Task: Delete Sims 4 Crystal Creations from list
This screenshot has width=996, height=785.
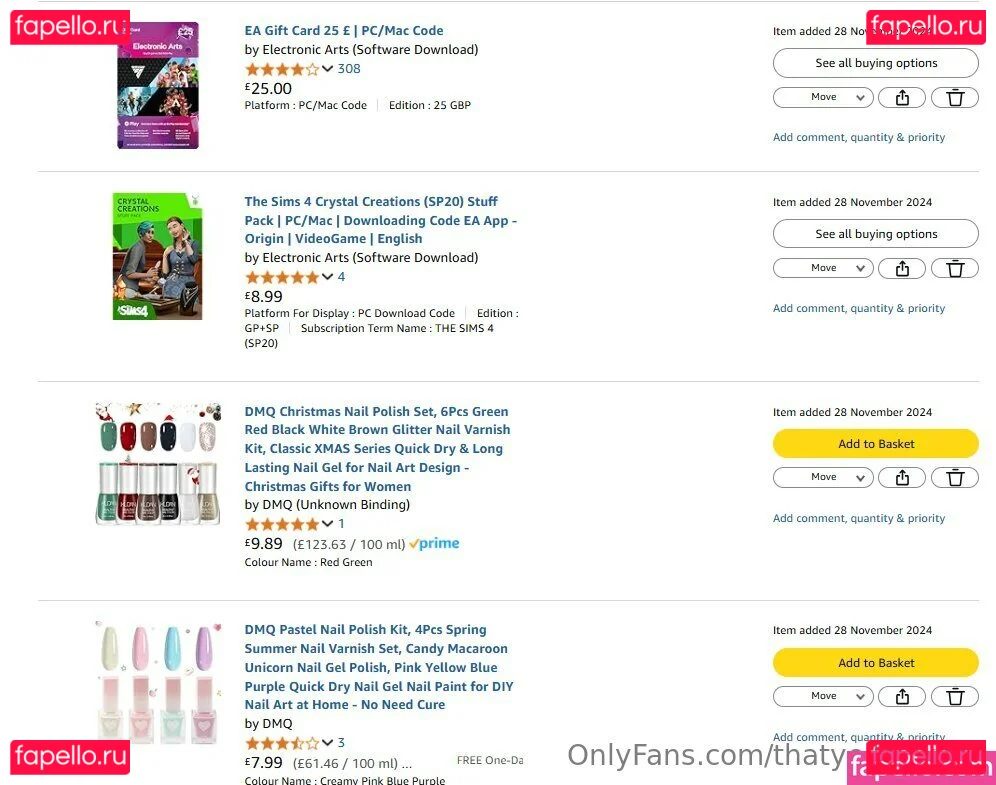Action: tap(955, 268)
